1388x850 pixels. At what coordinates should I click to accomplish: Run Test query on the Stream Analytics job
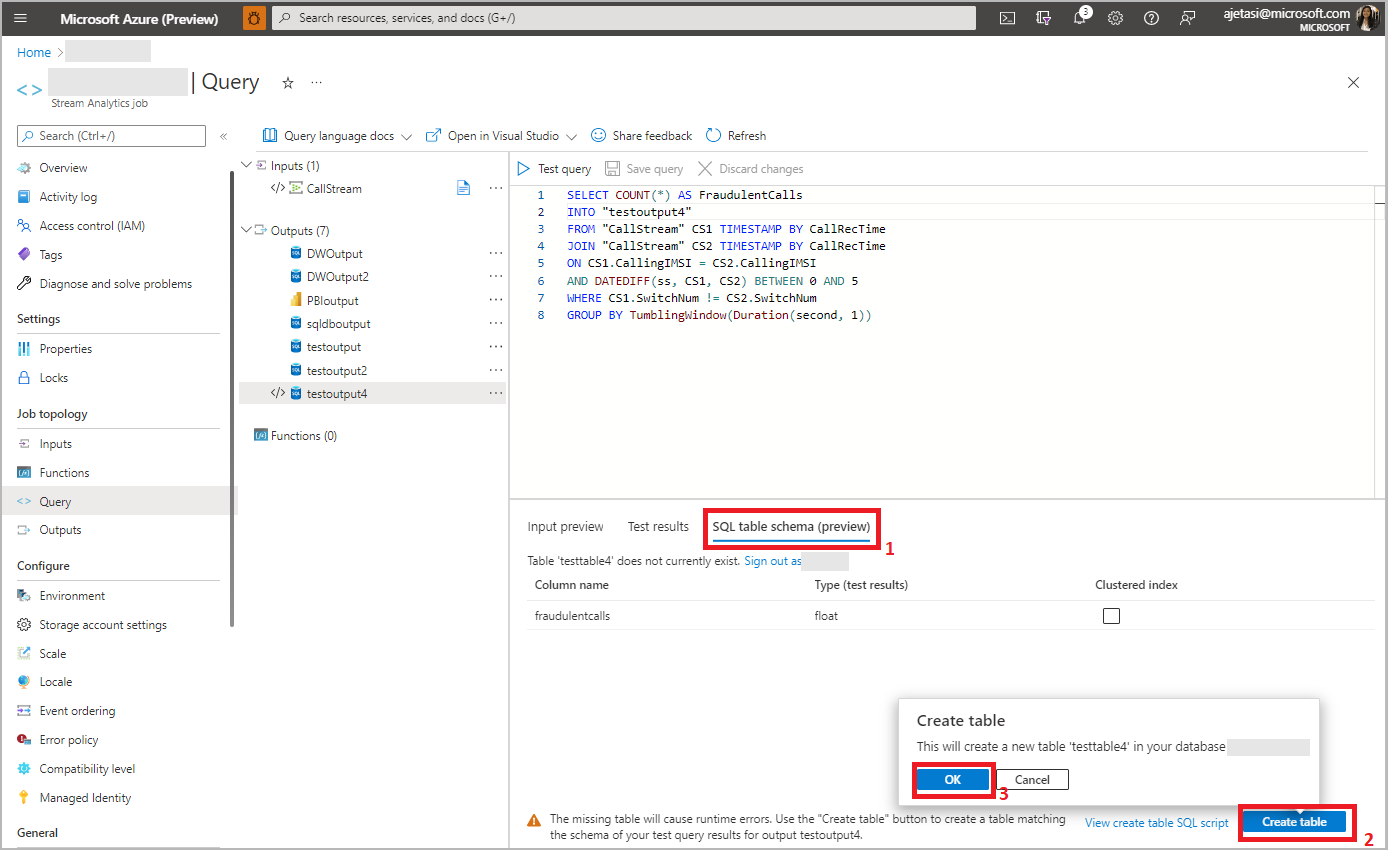click(x=555, y=168)
